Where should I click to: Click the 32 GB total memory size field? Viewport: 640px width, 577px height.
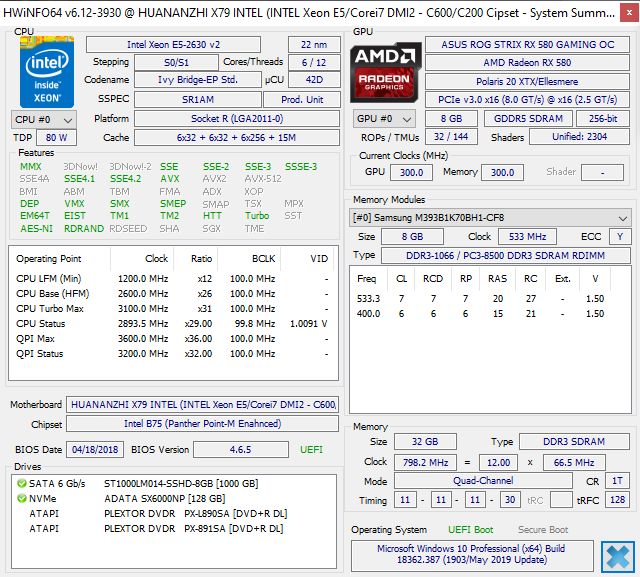(425, 442)
